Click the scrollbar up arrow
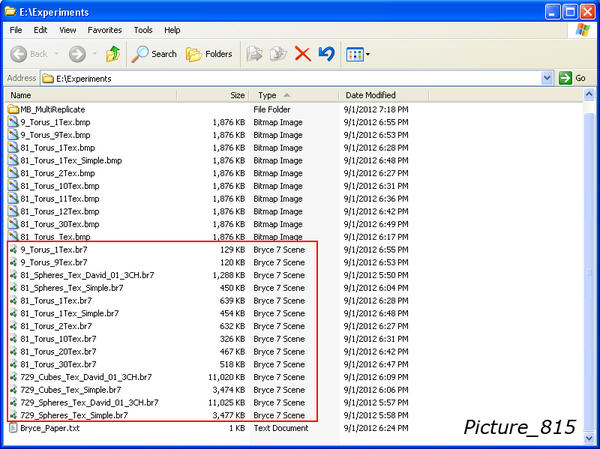 click(589, 94)
